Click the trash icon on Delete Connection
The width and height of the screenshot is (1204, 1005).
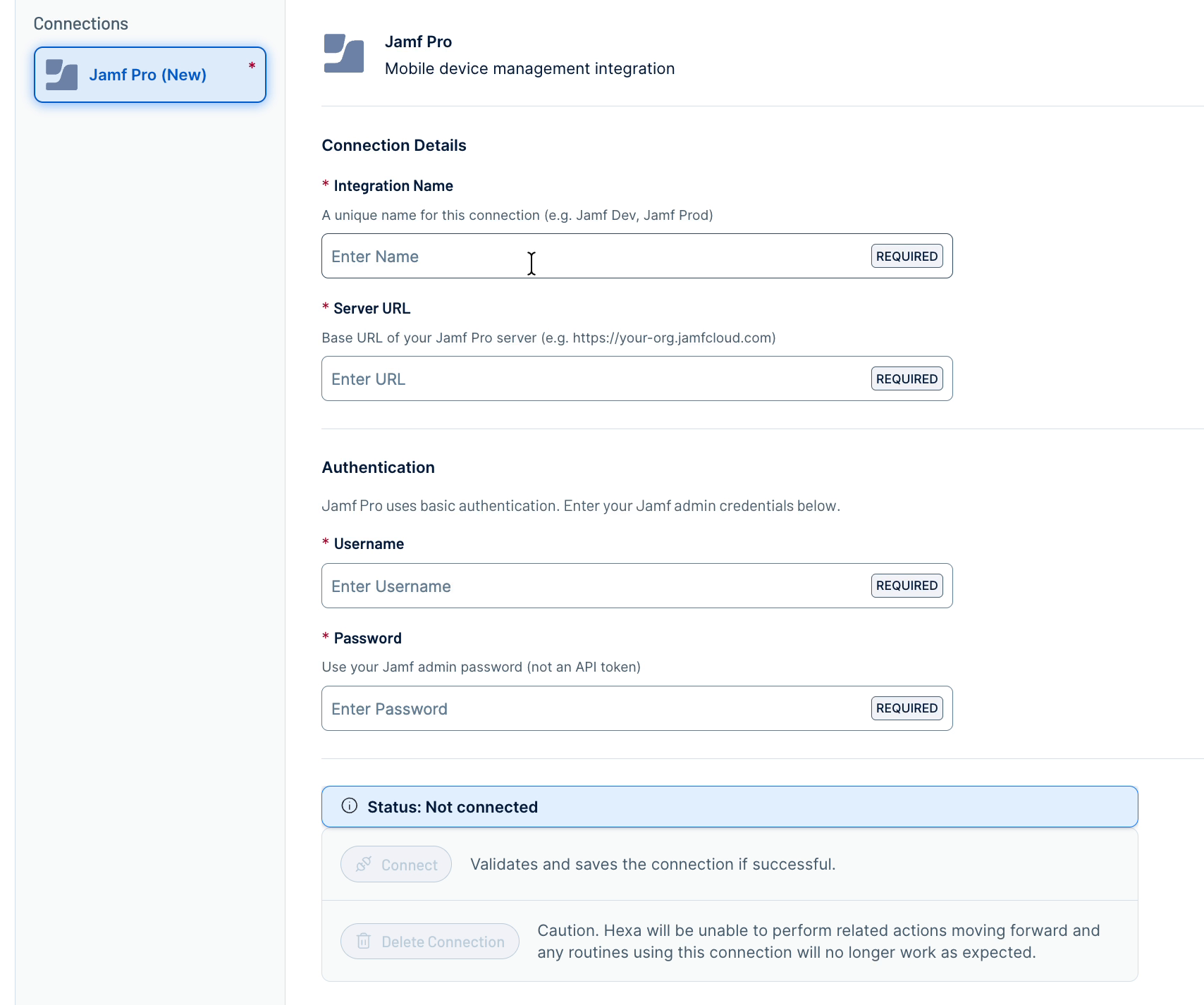click(x=364, y=942)
